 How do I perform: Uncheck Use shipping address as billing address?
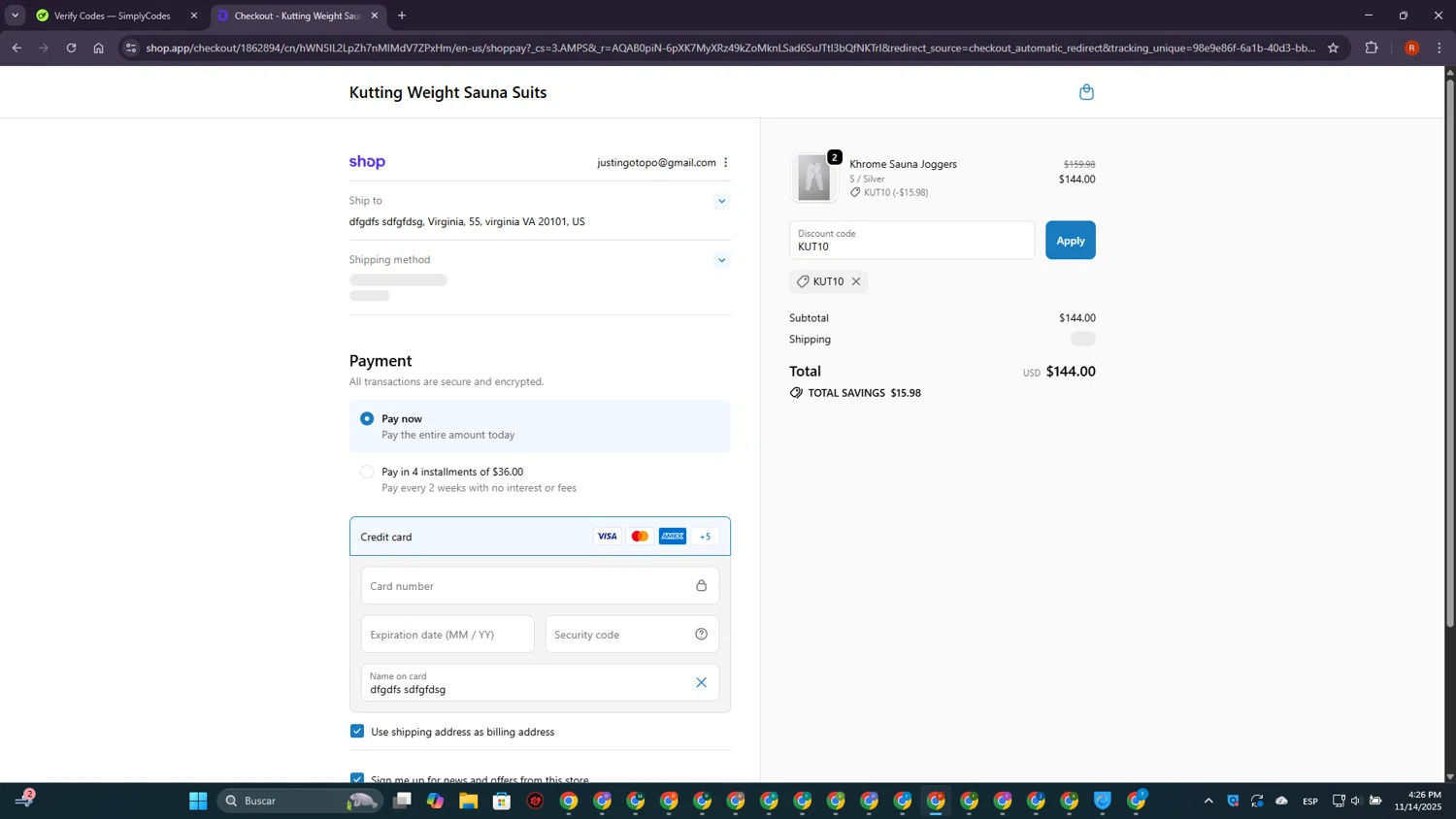tap(357, 732)
